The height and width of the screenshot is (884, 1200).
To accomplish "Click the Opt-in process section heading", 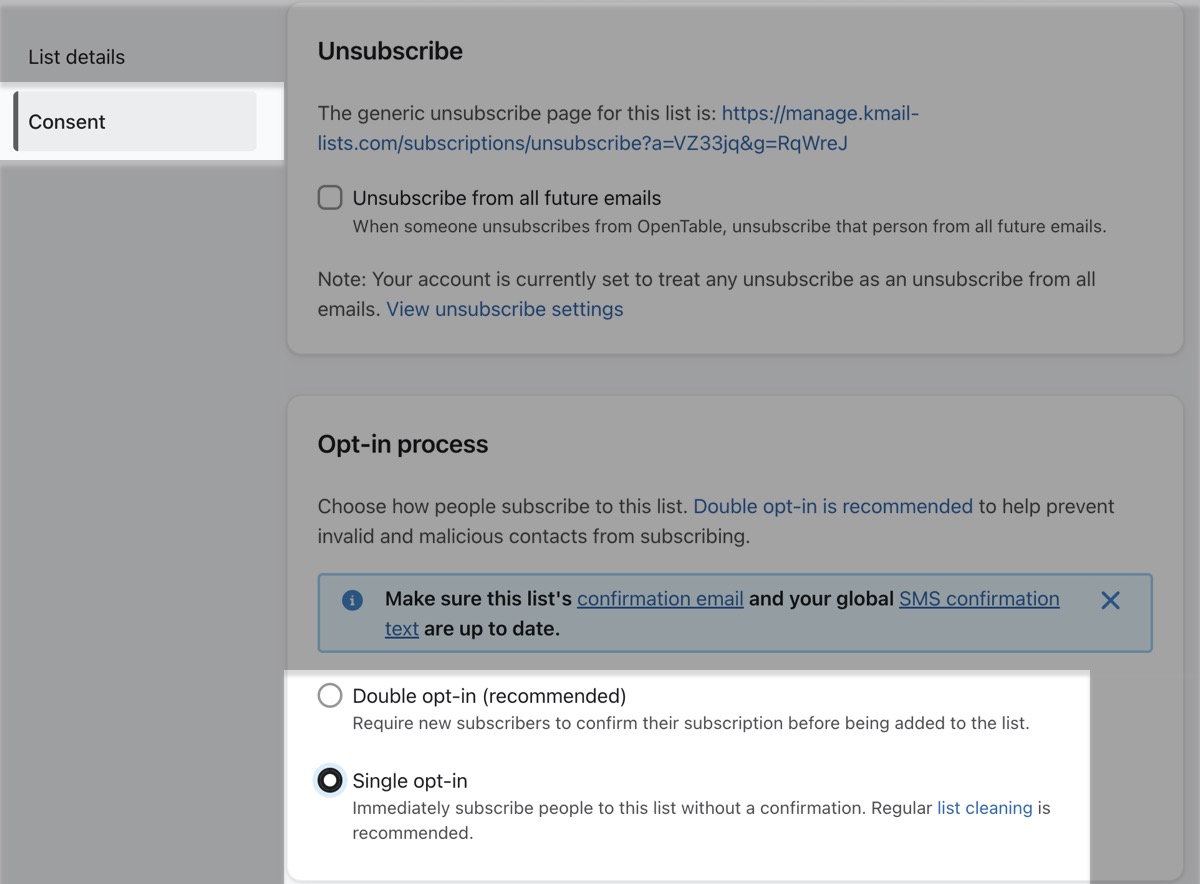I will (403, 444).
